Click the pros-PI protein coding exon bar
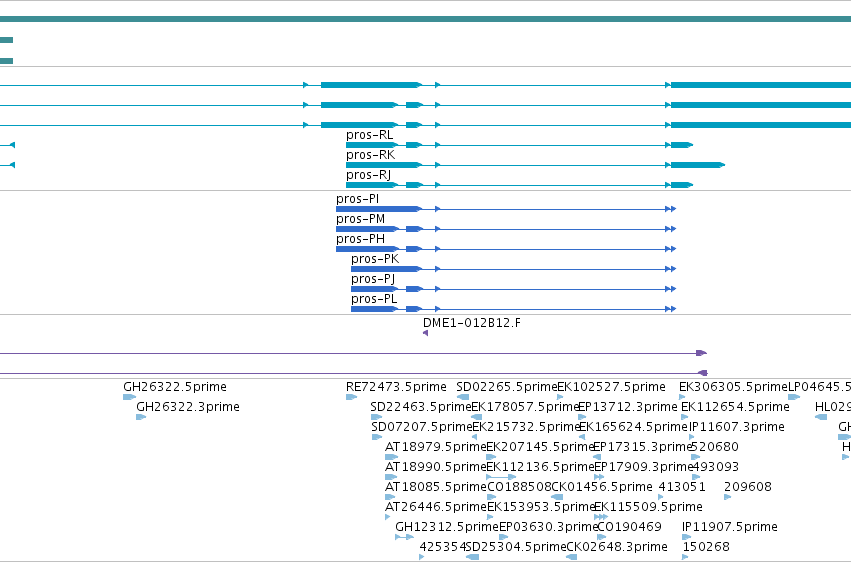The height and width of the screenshot is (562, 851). pyautogui.click(x=379, y=209)
